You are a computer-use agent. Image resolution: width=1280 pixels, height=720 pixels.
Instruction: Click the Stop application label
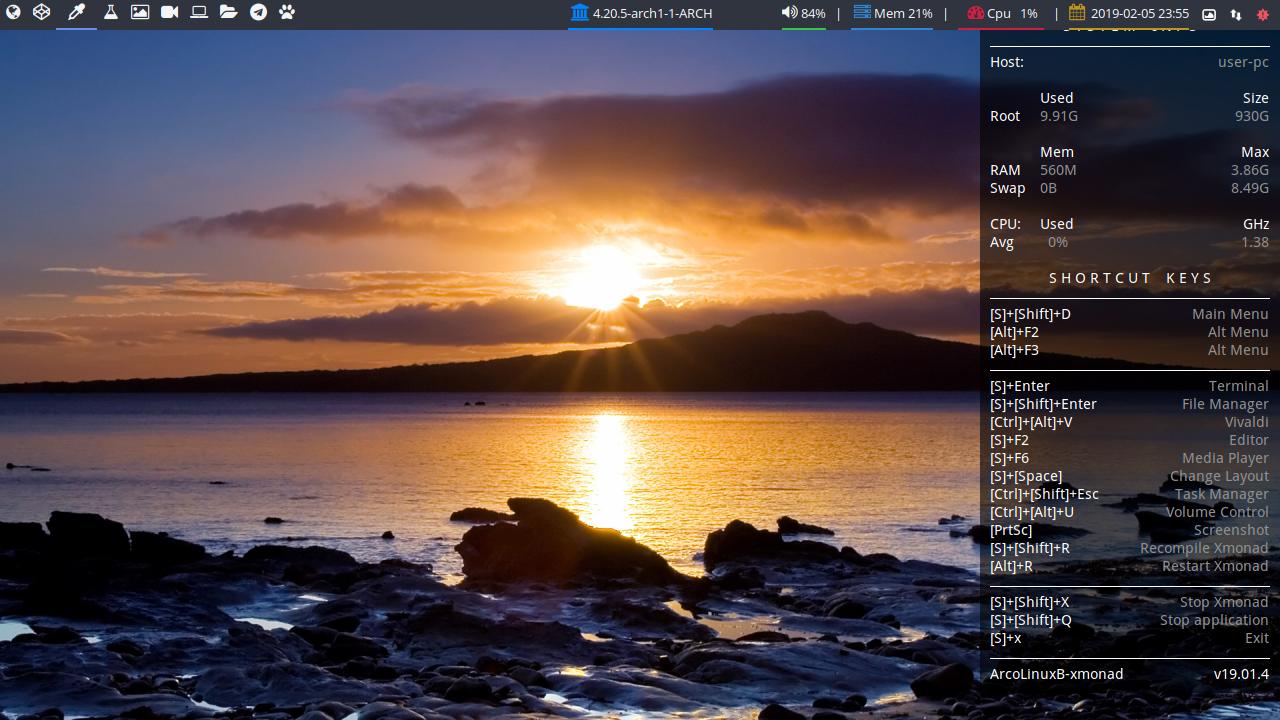click(1214, 620)
